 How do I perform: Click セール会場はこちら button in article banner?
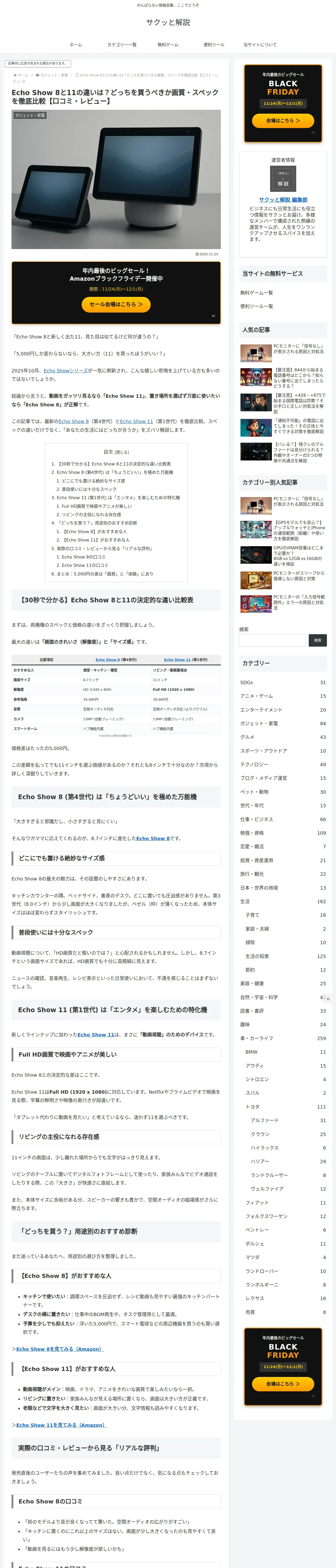(x=116, y=304)
